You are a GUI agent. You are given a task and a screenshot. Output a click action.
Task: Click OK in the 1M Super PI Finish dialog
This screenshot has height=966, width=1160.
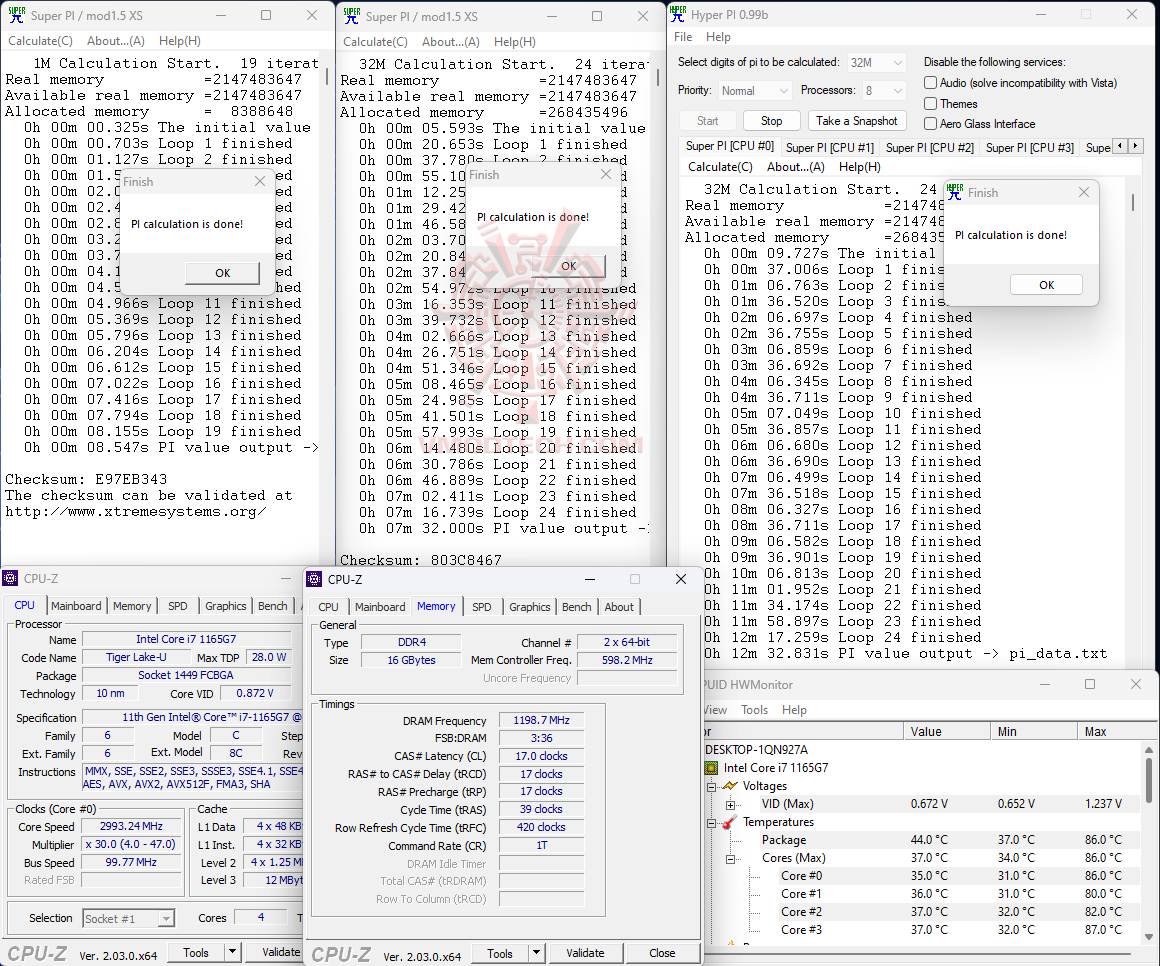click(x=223, y=273)
